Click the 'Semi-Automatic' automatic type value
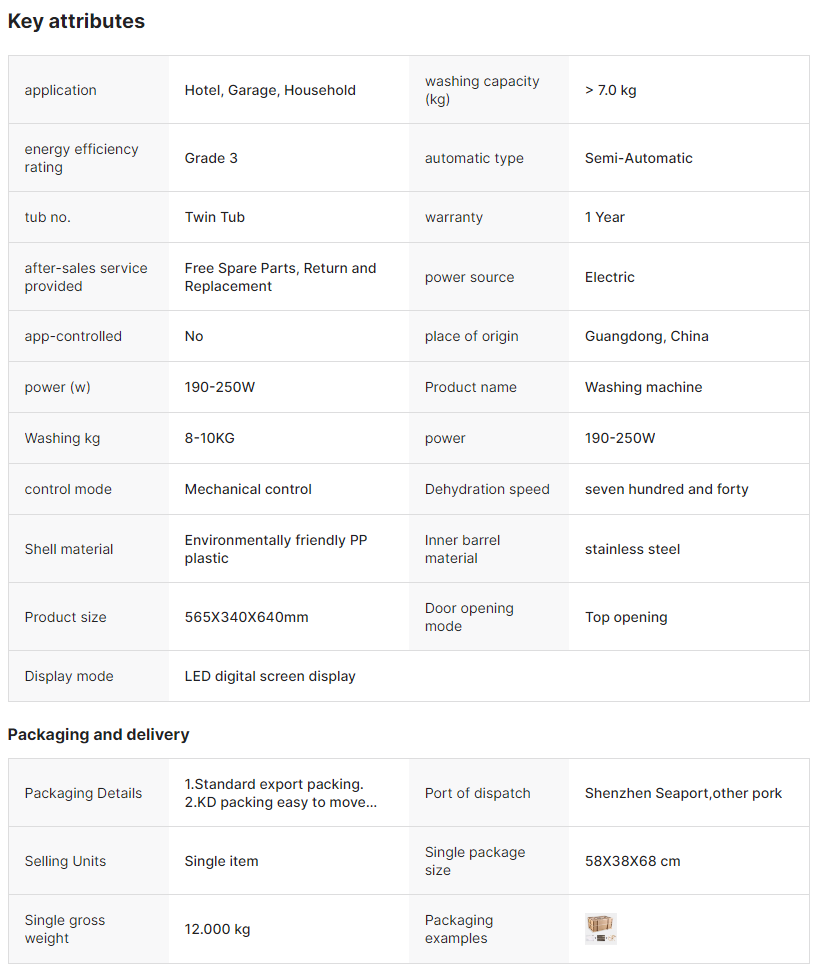 coord(638,158)
